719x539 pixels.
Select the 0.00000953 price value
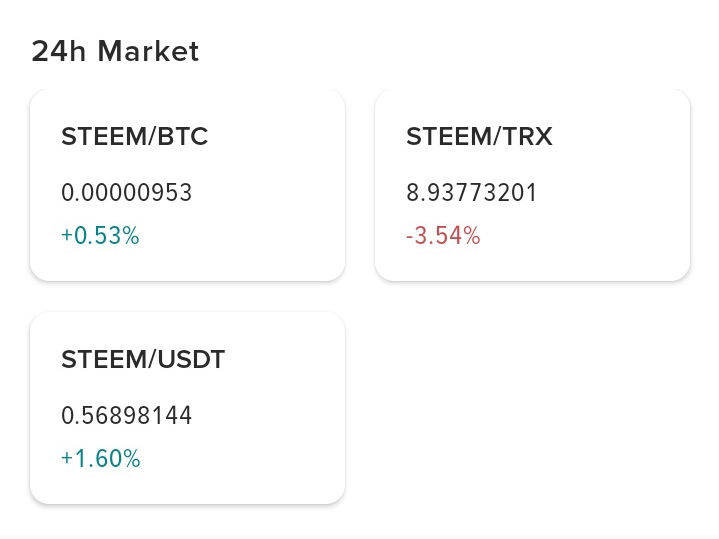pos(127,192)
